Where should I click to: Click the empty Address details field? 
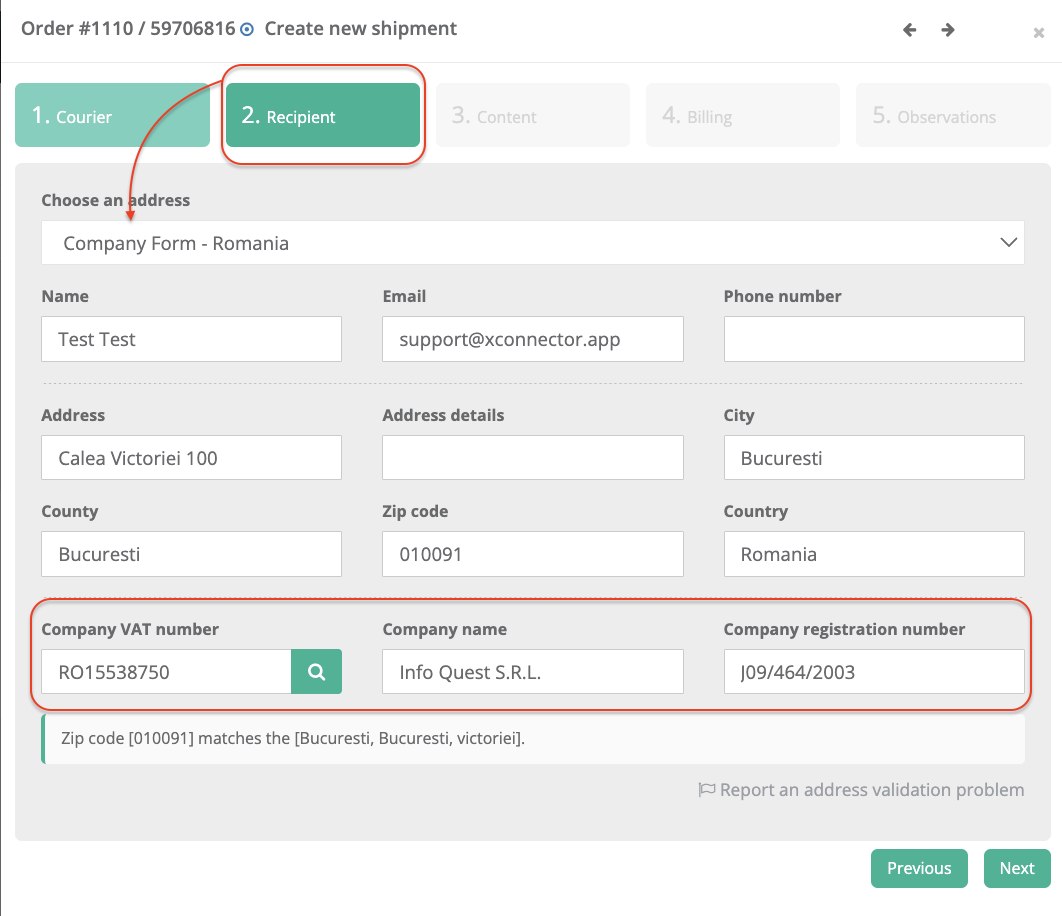tap(532, 458)
